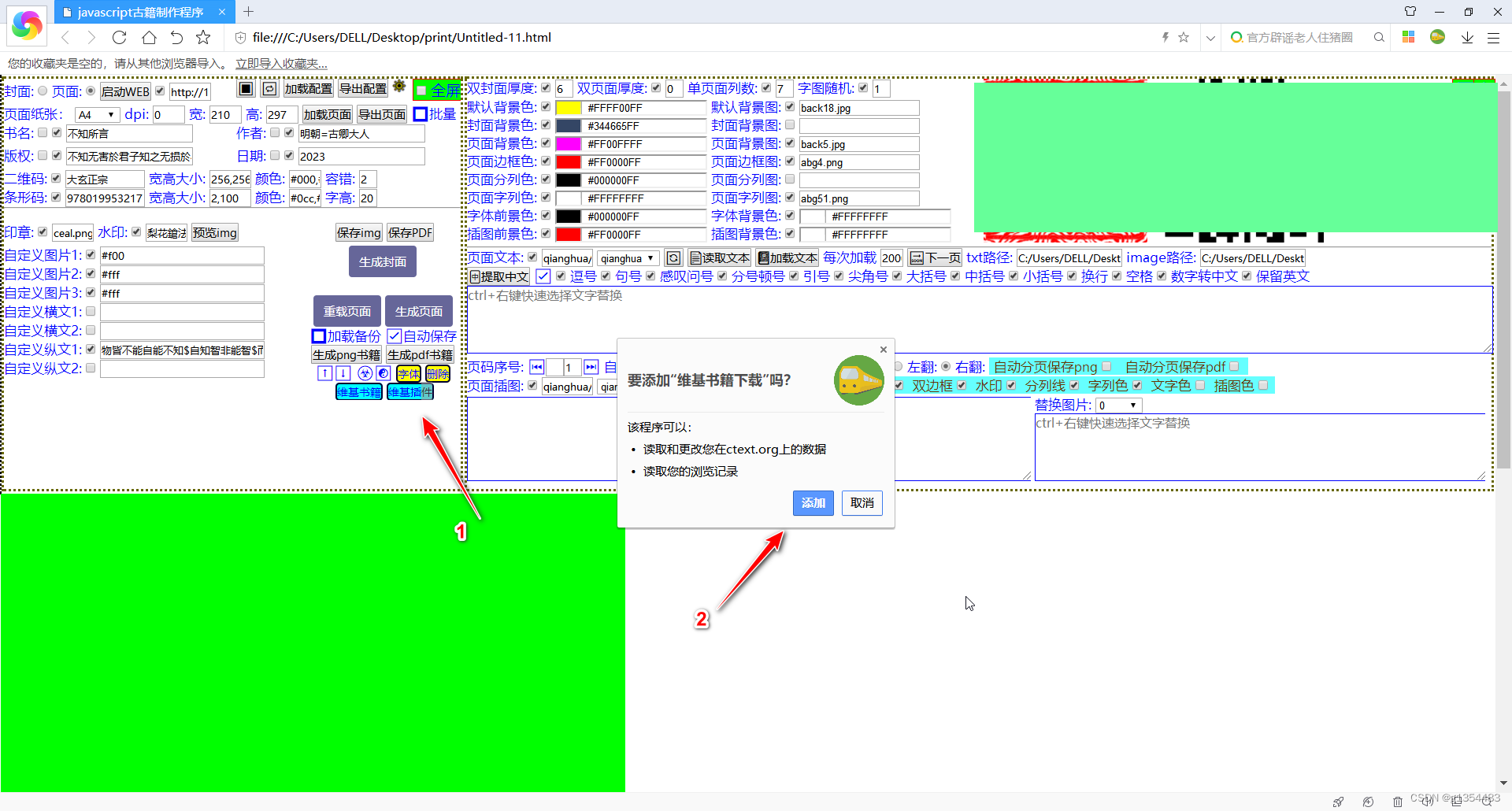Click the up arrow icon button

point(324,373)
